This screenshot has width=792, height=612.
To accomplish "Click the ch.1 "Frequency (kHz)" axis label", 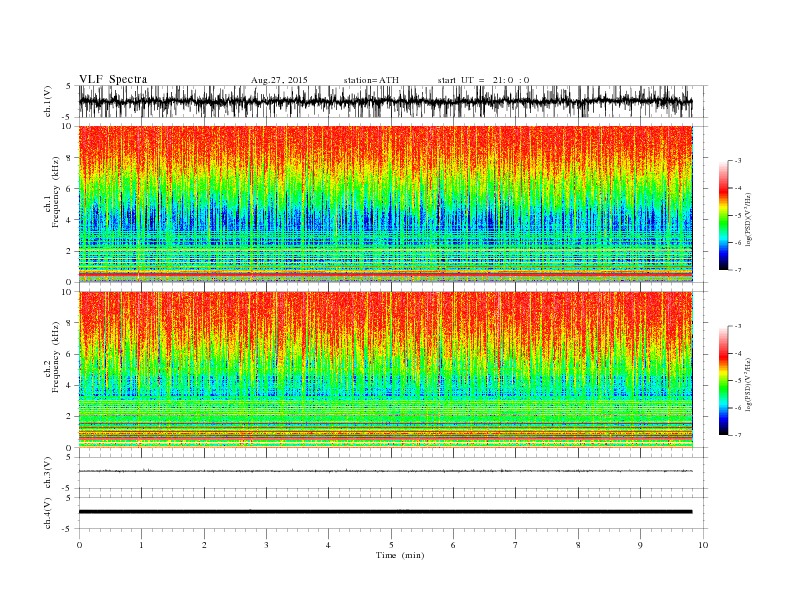I will [55, 192].
